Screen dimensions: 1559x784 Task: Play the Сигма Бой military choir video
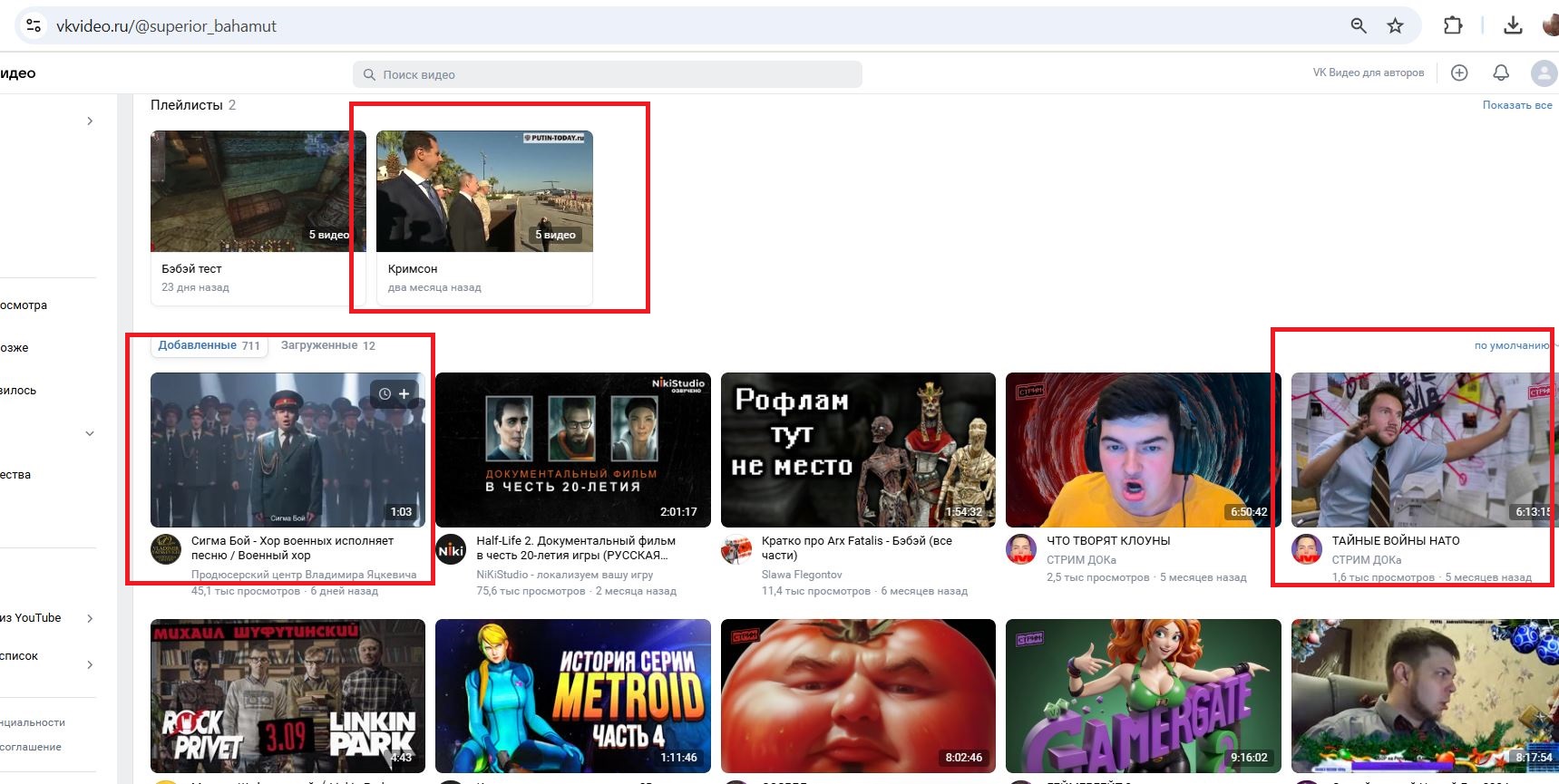pyautogui.click(x=287, y=450)
